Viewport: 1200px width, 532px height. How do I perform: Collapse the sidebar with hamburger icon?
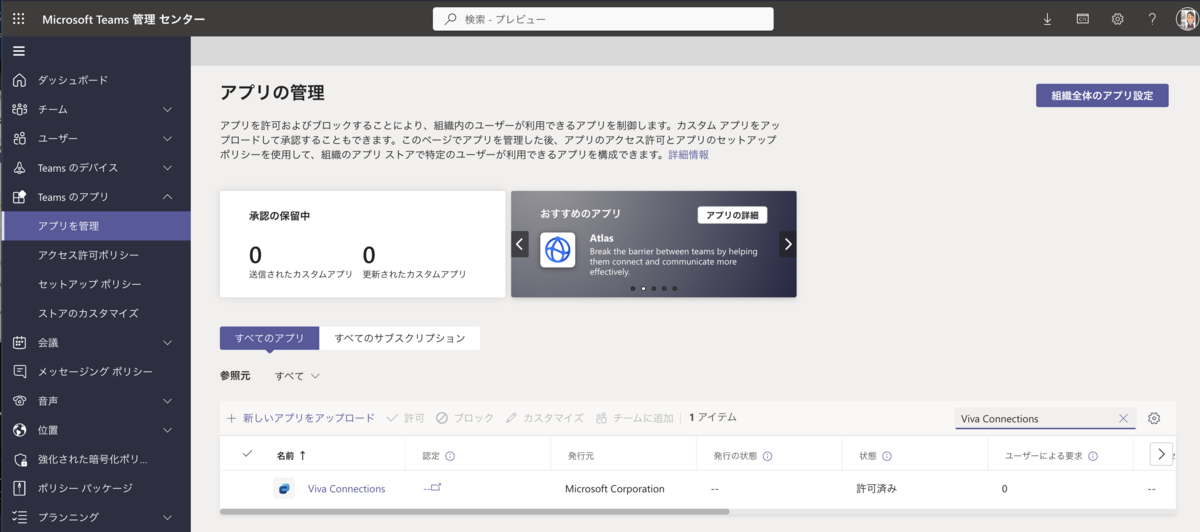[x=19, y=51]
